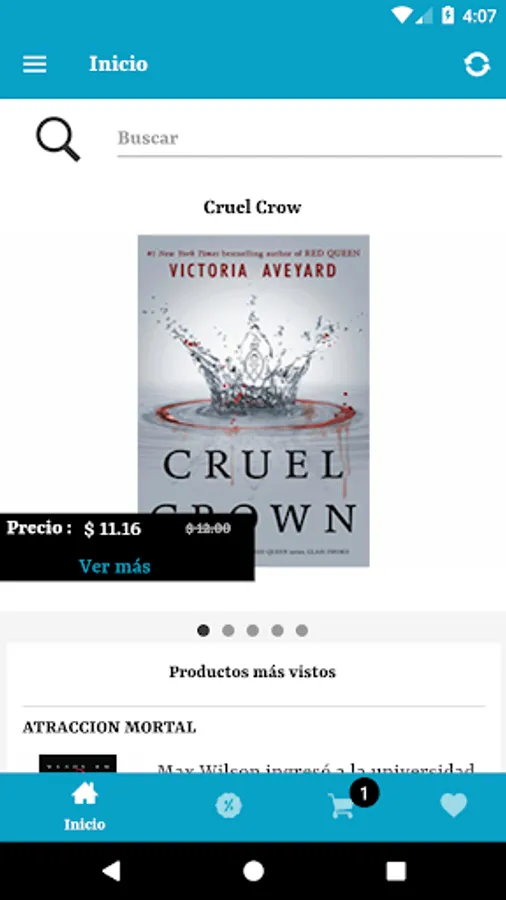The height and width of the screenshot is (900, 506).
Task: Open the discounts percent badge tab
Action: 228,806
